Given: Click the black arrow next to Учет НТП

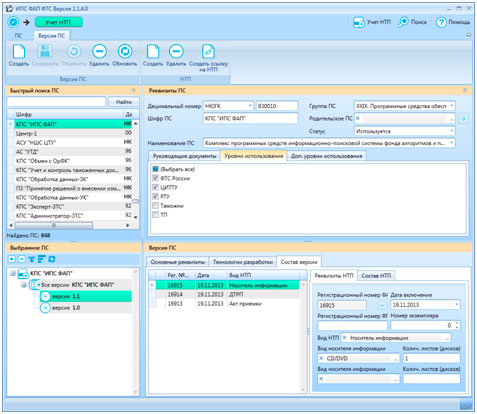Looking at the screenshot, I should point(27,22).
